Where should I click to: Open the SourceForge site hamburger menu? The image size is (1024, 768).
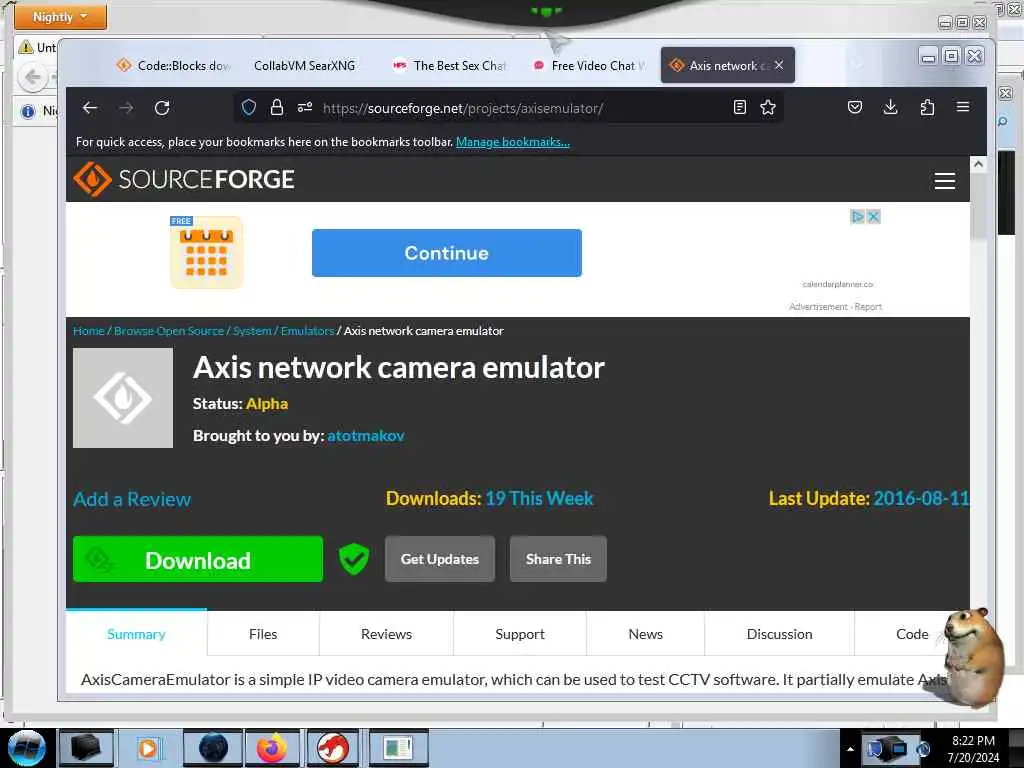pyautogui.click(x=944, y=180)
